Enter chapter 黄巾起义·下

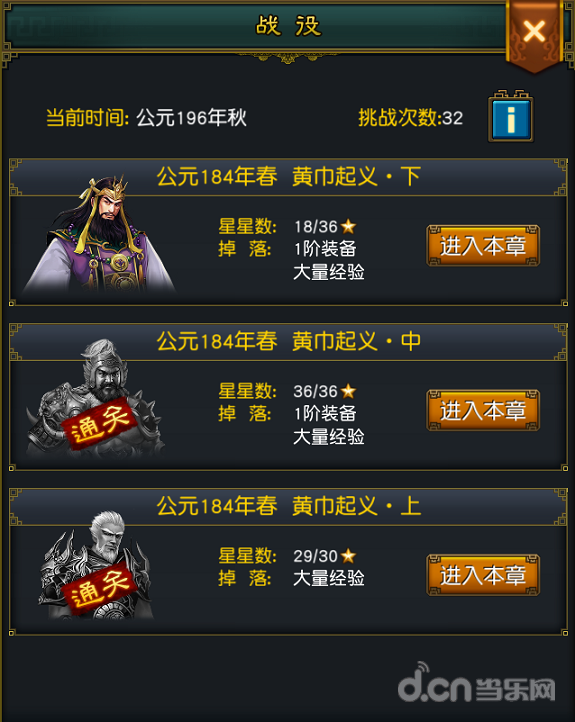pyautogui.click(x=483, y=246)
